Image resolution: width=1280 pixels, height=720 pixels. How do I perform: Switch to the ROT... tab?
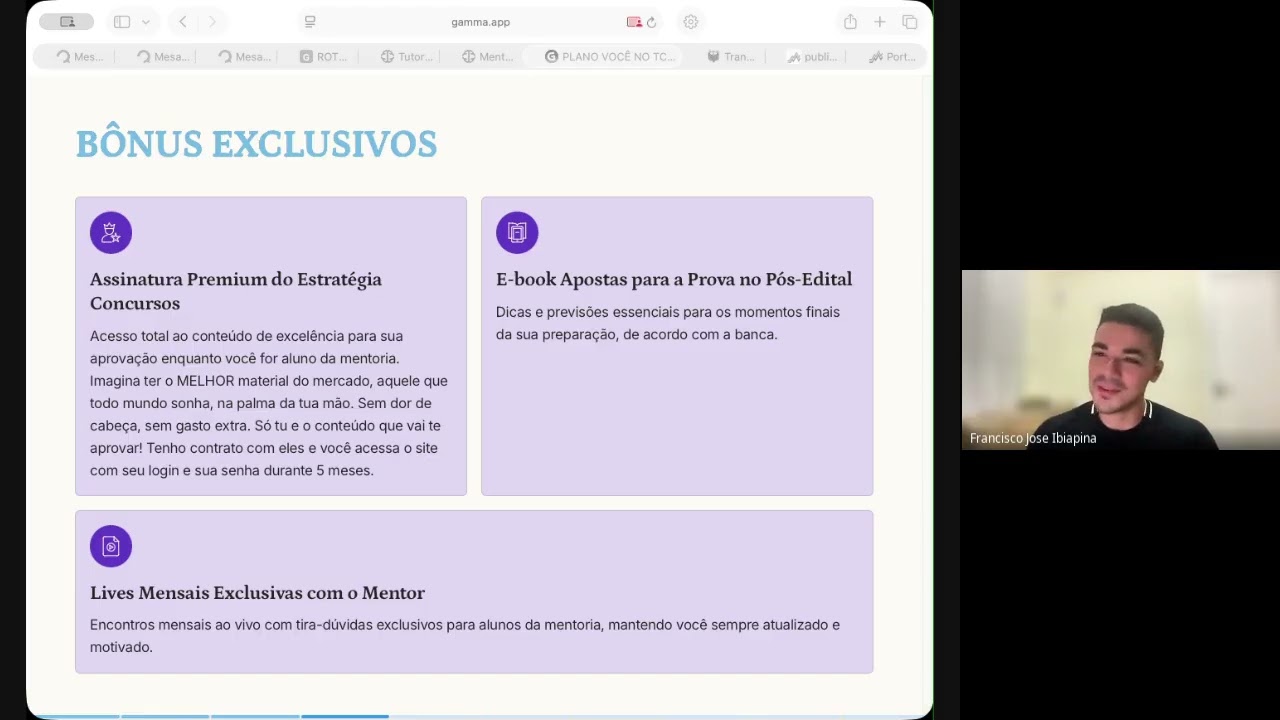(x=324, y=57)
